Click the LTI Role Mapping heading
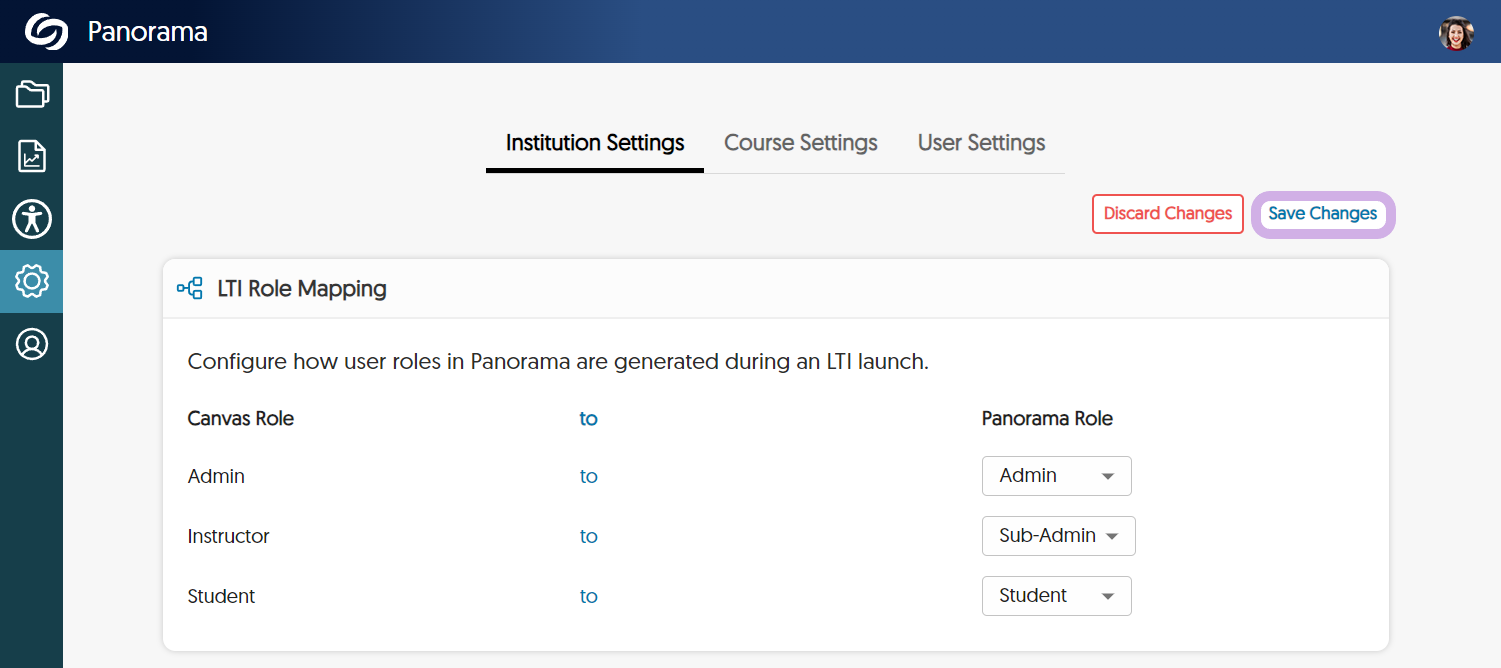This screenshot has height=668, width=1501. [x=302, y=289]
